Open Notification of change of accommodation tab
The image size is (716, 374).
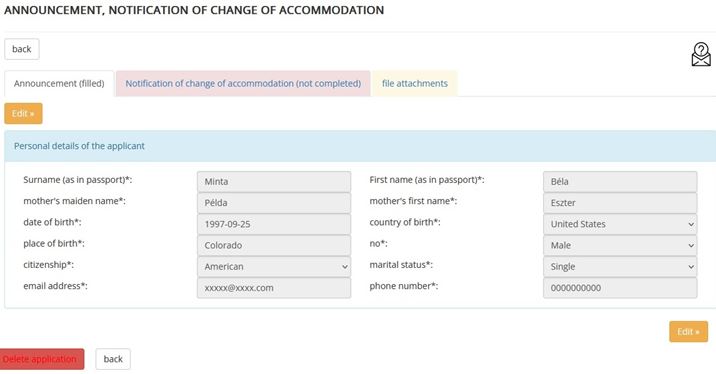(x=243, y=84)
